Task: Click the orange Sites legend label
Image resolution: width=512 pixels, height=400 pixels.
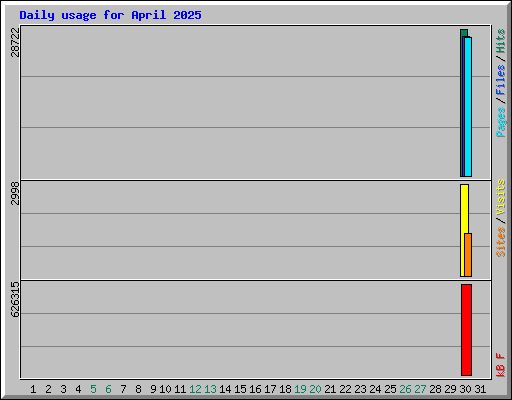Action: [x=501, y=242]
